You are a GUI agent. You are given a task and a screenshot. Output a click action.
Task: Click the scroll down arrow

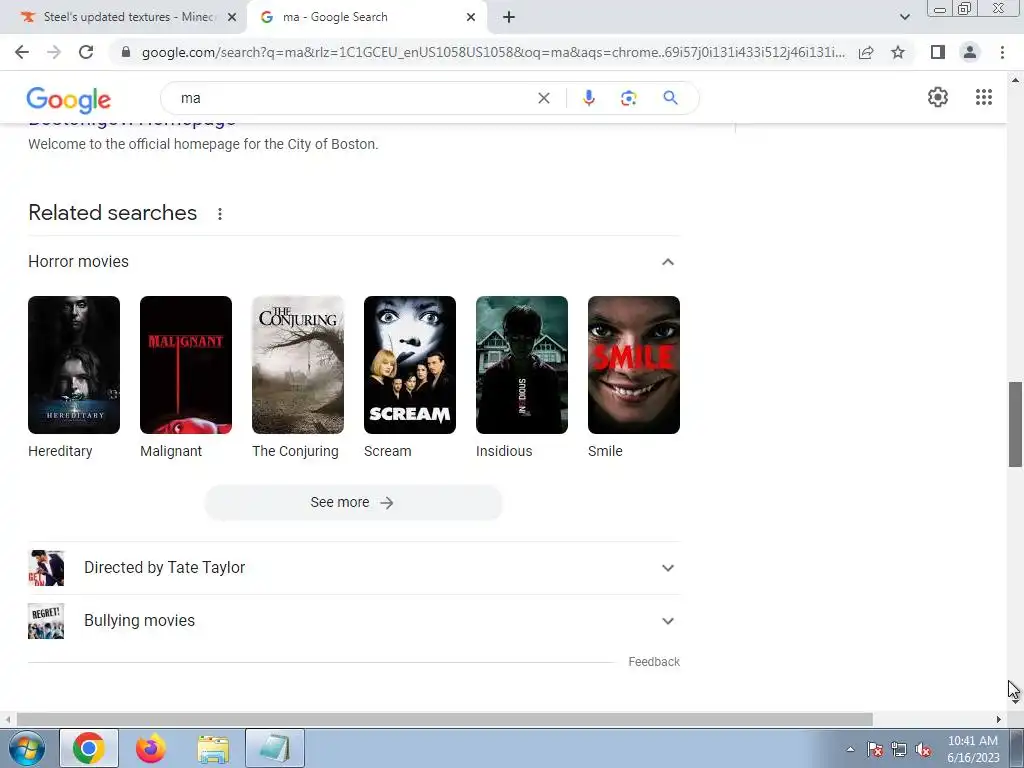[x=1015, y=701]
